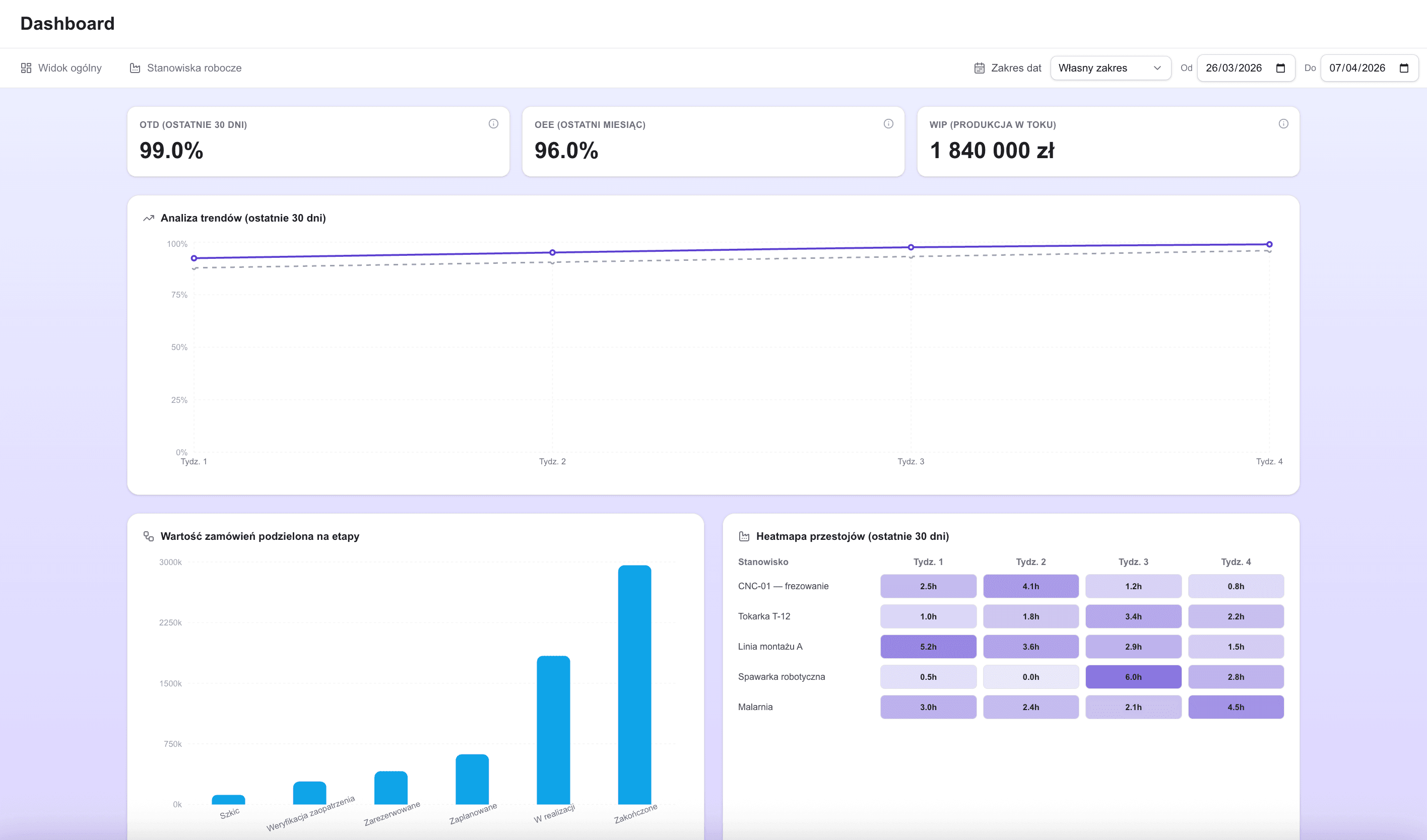Click the 5.2h cell for Linia montażu A

[928, 647]
